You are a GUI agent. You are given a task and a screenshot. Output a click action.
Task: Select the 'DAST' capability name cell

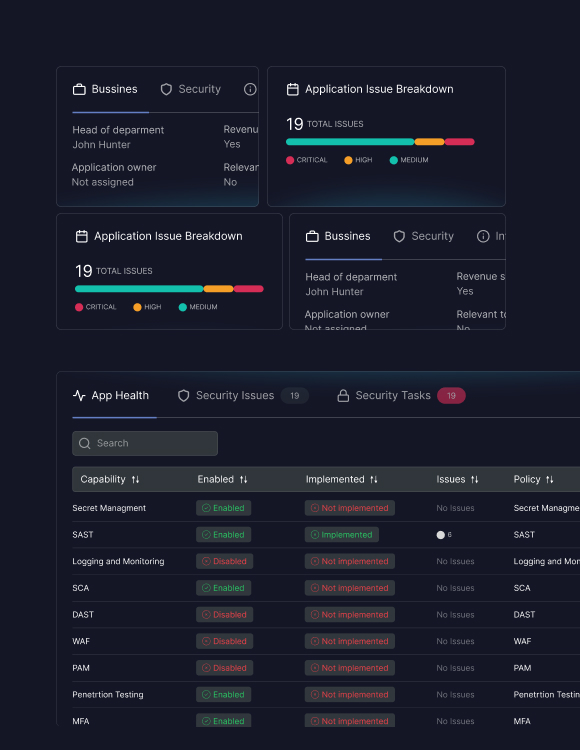83,615
